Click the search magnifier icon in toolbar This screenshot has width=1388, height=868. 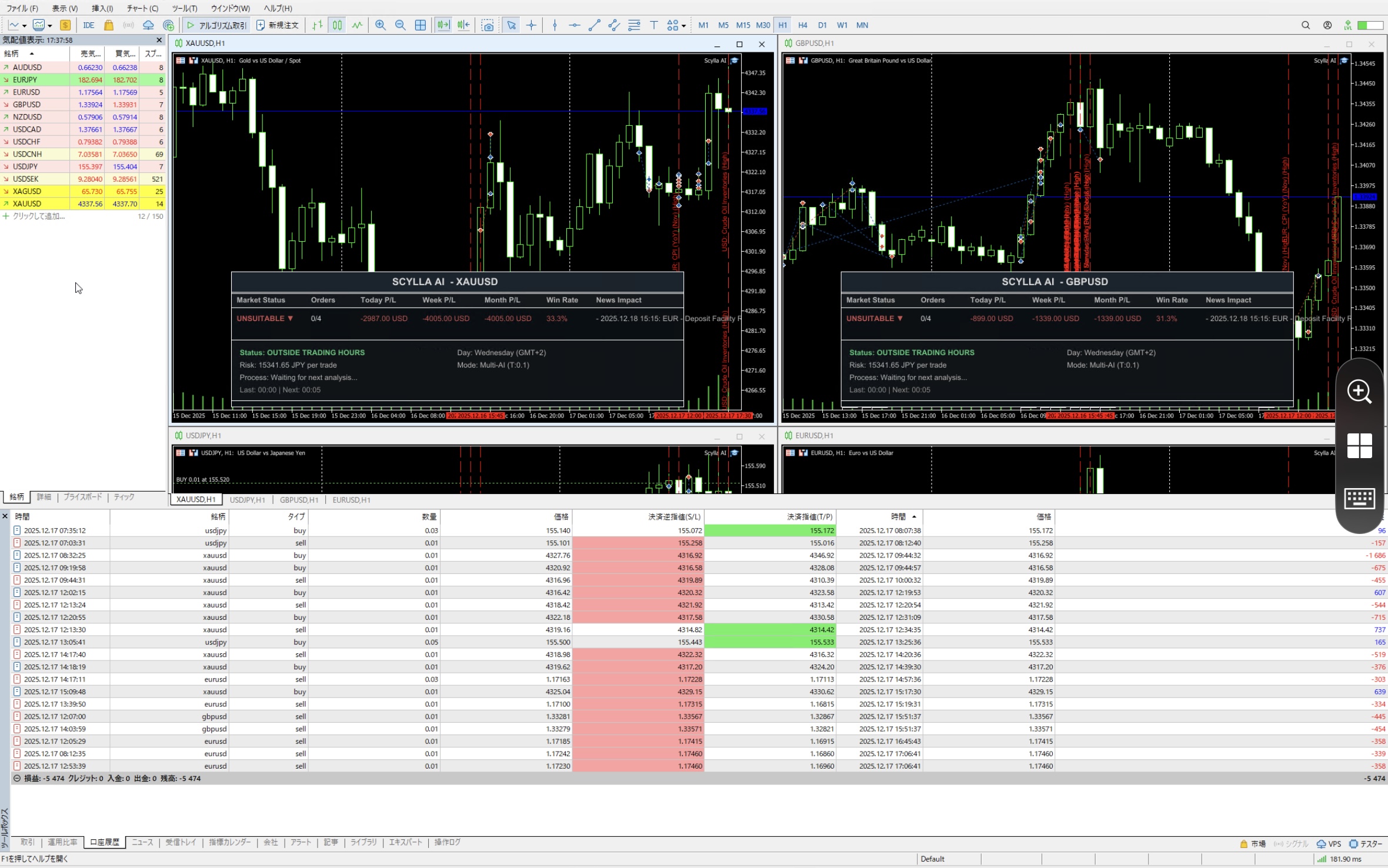1306,25
